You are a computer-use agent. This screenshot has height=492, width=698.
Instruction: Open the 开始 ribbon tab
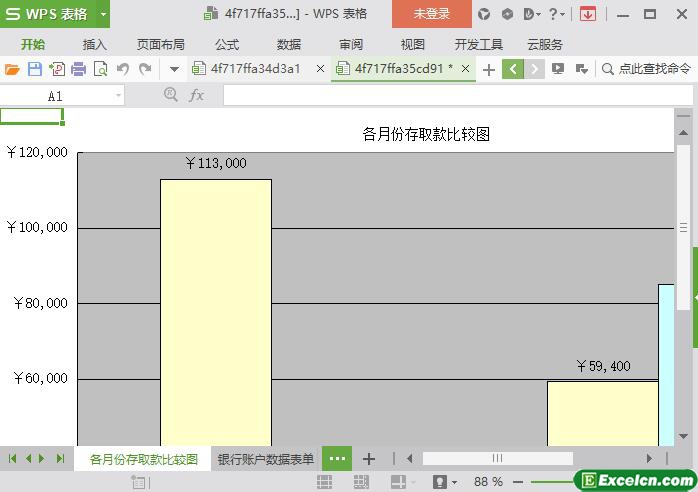click(x=33, y=45)
